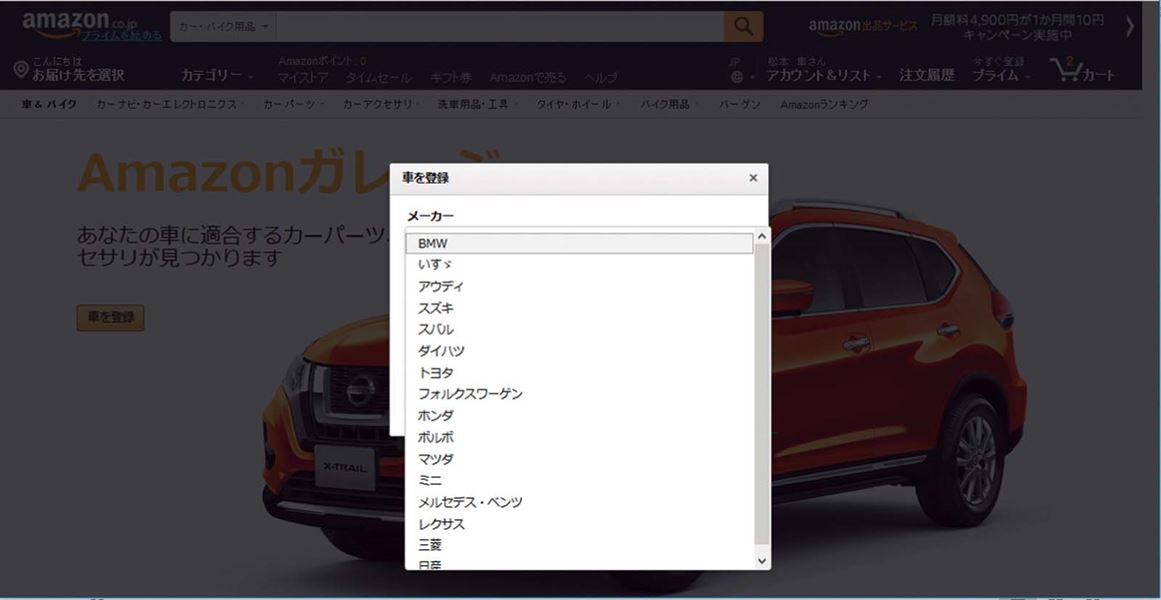
Task: Pick メルセデス・ベンツ from the maker list
Action: pyautogui.click(x=579, y=502)
